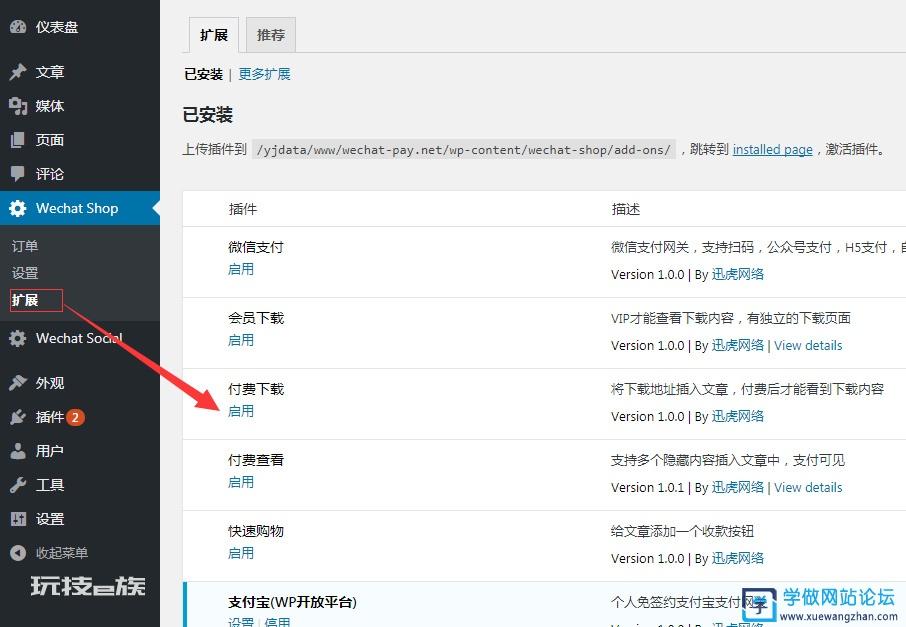The image size is (906, 627).
Task: Click the paintbrush icon beside 外观
Action: click(x=18, y=383)
